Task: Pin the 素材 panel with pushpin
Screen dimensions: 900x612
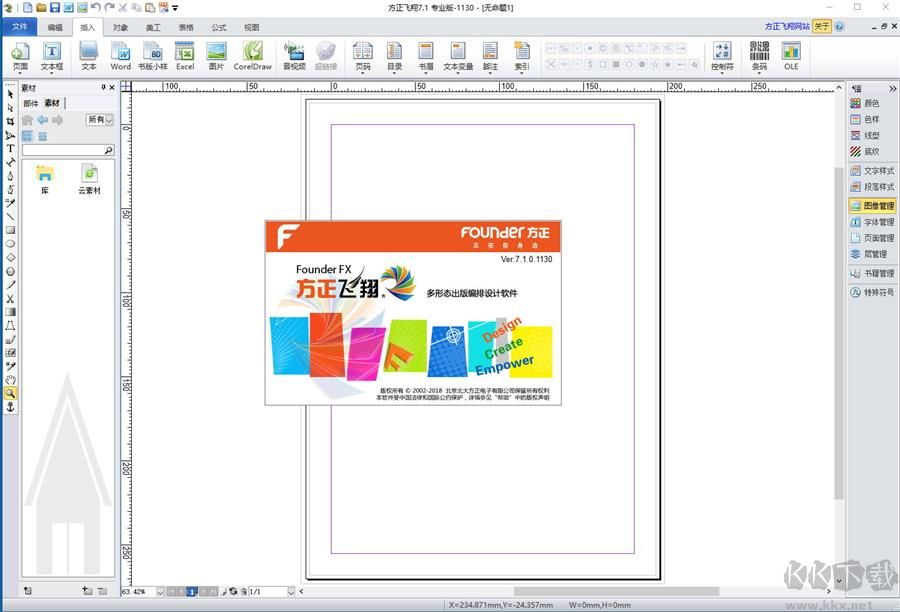Action: (103, 87)
